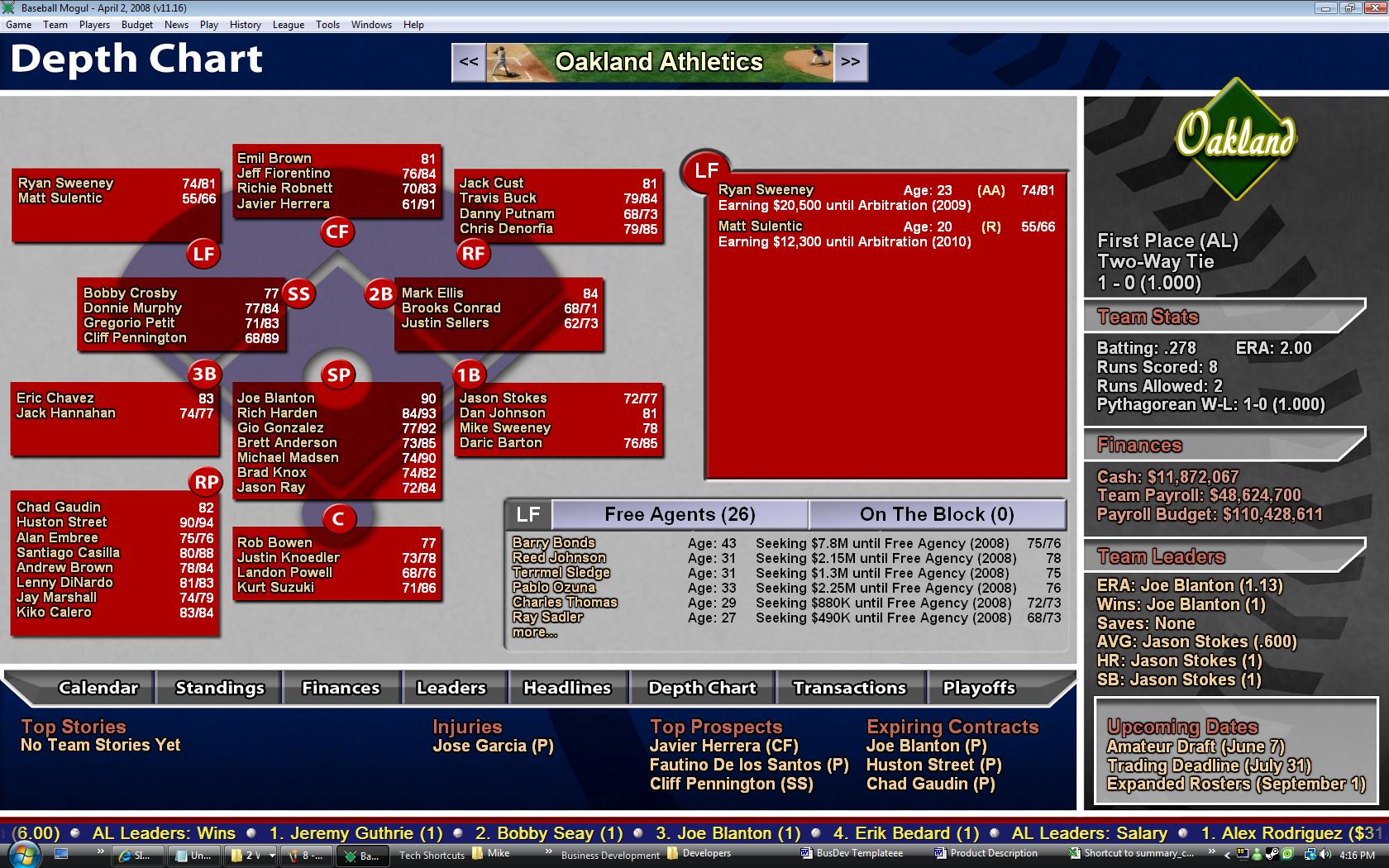Open the Tools menu

[327, 24]
